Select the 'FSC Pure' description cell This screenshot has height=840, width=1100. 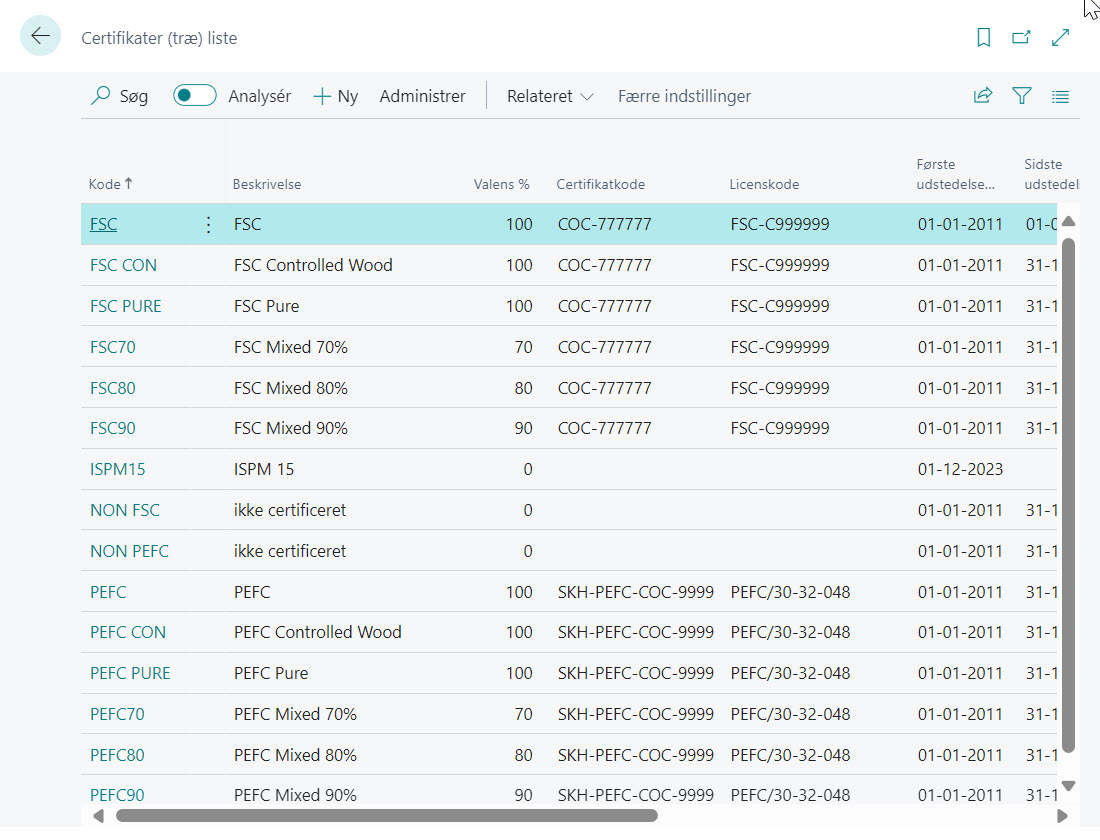[266, 306]
